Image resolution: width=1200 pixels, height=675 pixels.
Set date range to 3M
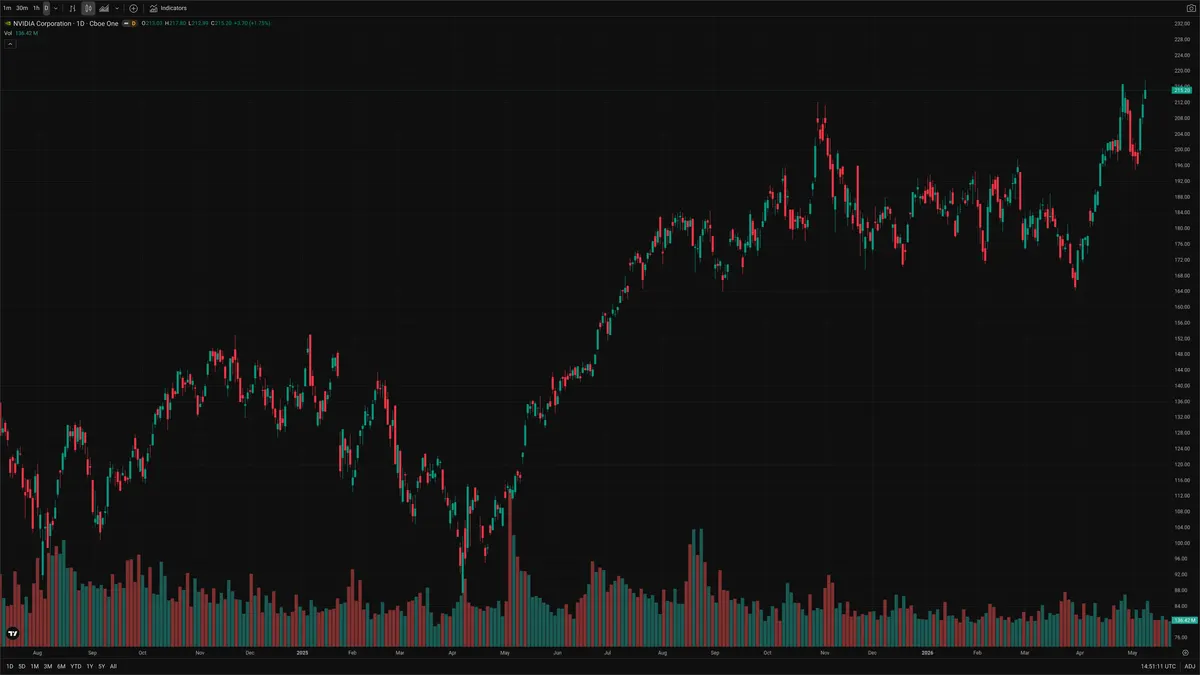click(48, 666)
